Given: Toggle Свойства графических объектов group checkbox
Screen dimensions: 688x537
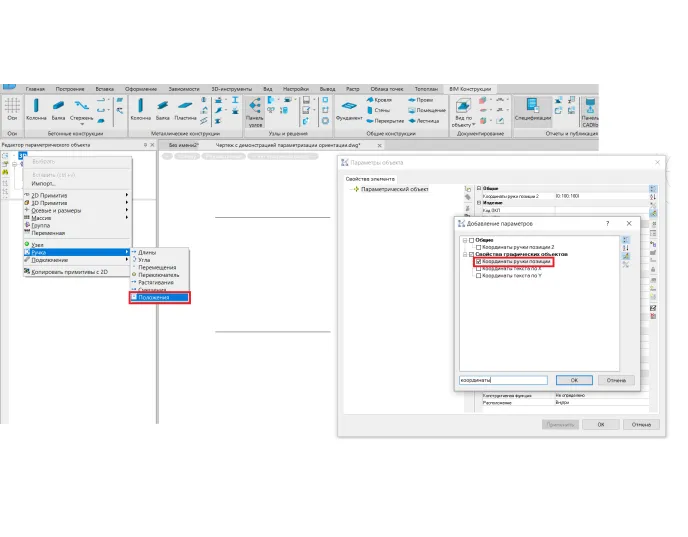Looking at the screenshot, I should point(472,254).
